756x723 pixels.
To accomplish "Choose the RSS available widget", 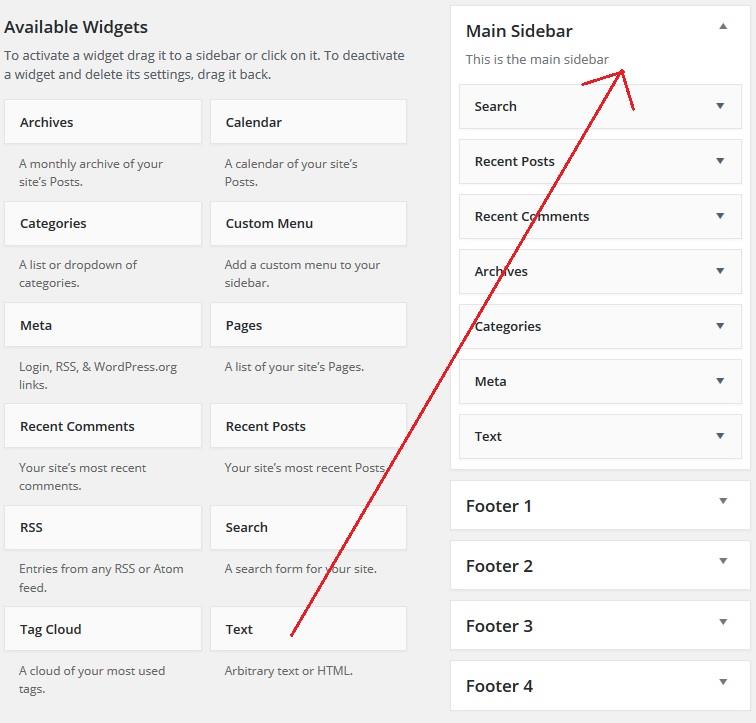I will [x=102, y=527].
